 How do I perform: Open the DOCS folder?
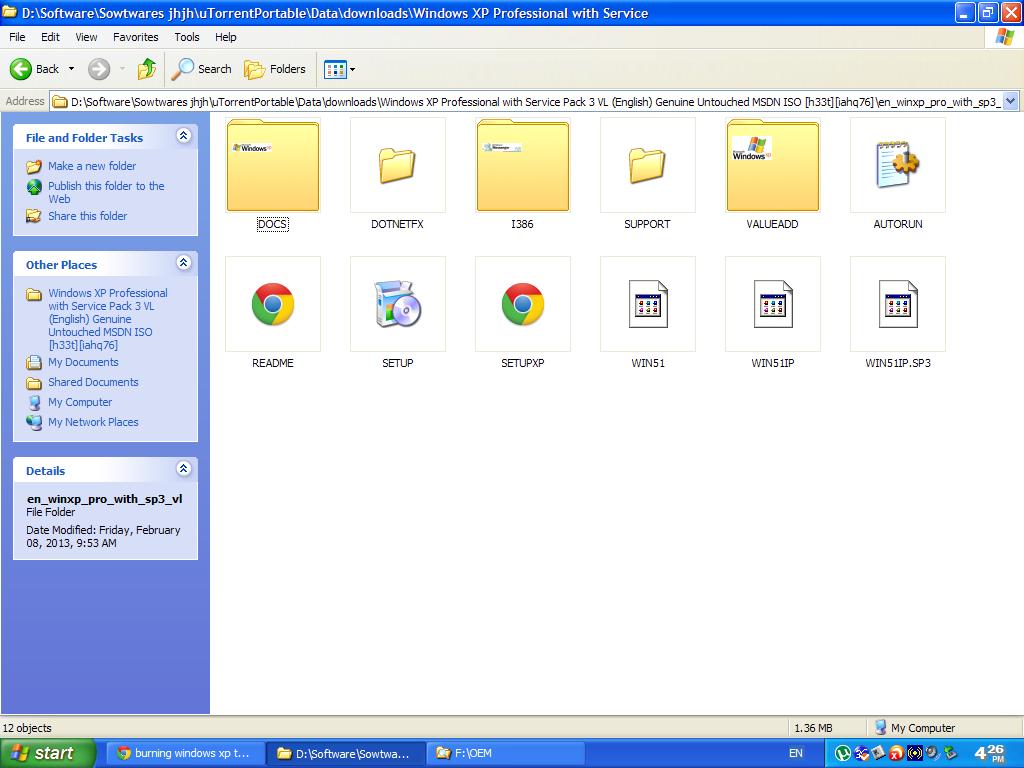point(273,165)
